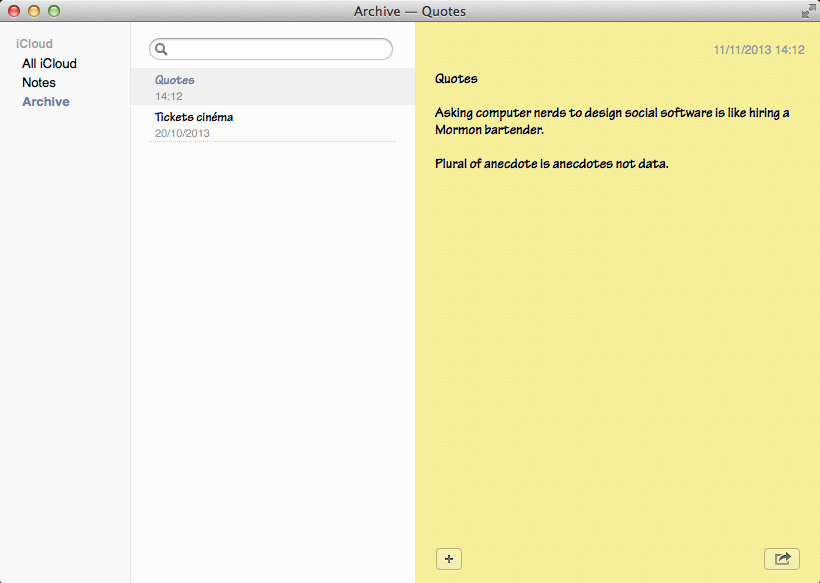This screenshot has width=820, height=583.
Task: Click the iCloud account header
Action: pos(34,44)
